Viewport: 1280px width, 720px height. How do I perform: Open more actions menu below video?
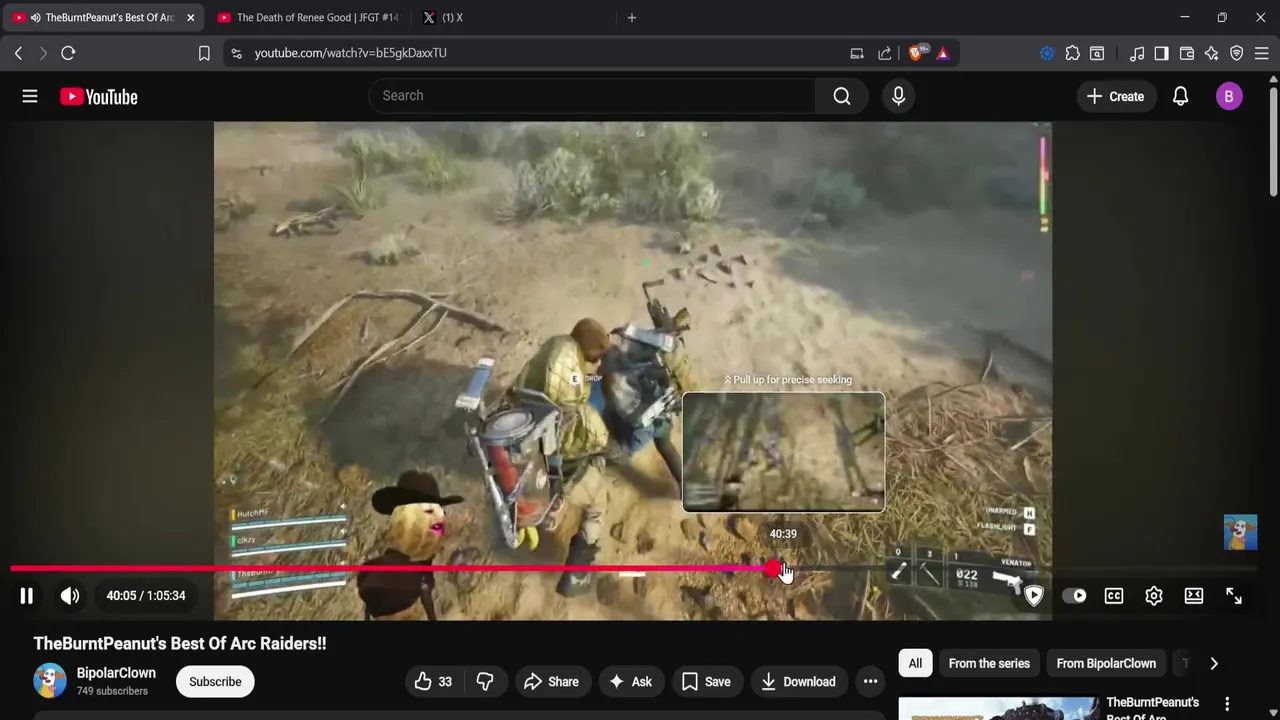pyautogui.click(x=870, y=682)
